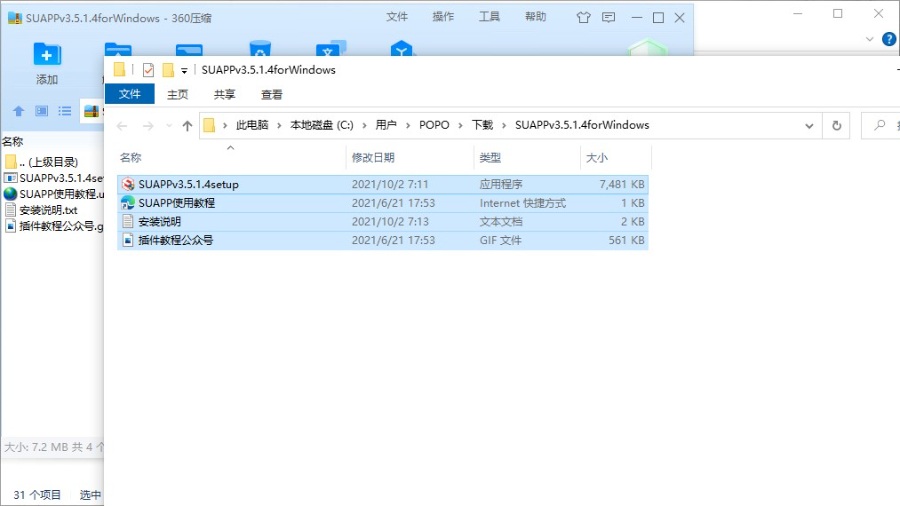Switch 360压缩 to thumbnail view icon
This screenshot has width=900, height=506.
41,111
